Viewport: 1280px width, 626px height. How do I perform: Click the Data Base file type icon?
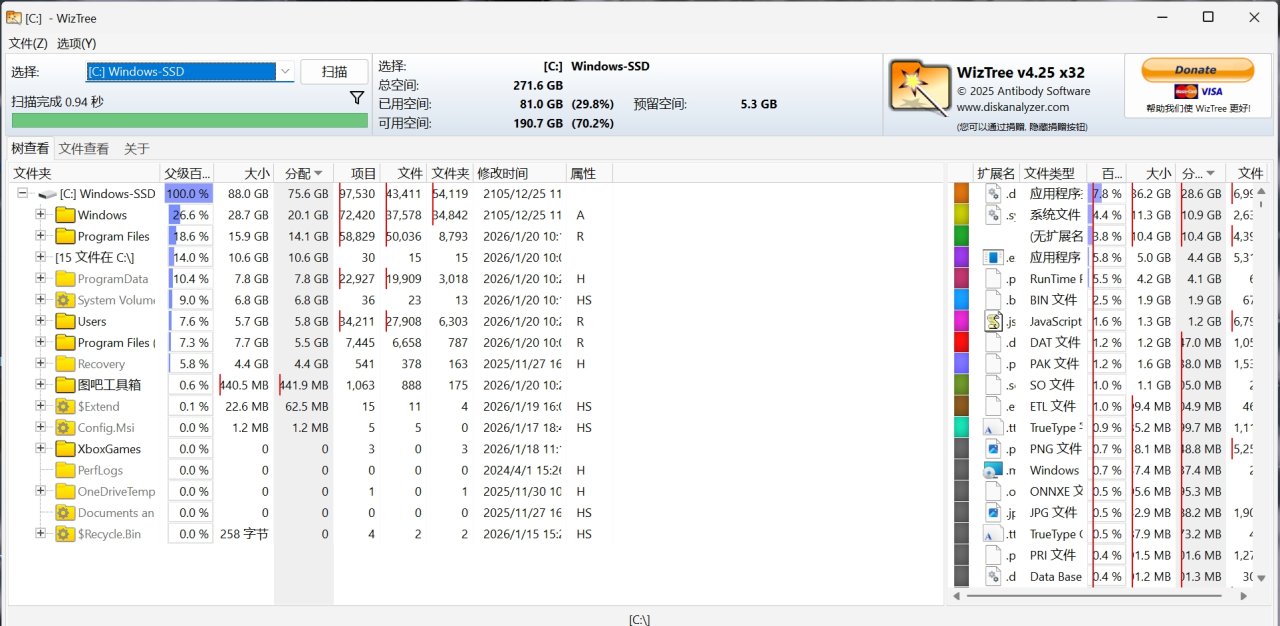[993, 576]
